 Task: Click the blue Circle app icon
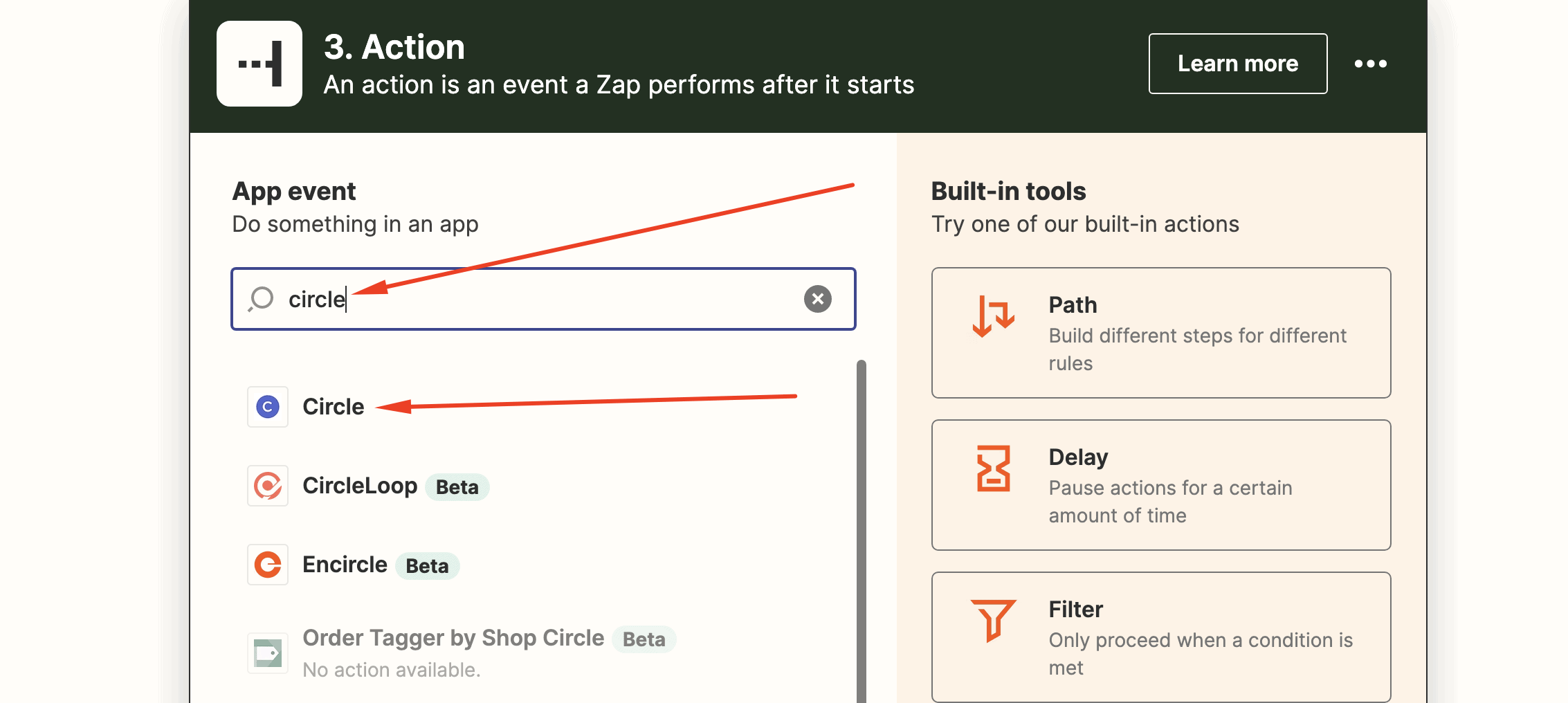click(268, 407)
